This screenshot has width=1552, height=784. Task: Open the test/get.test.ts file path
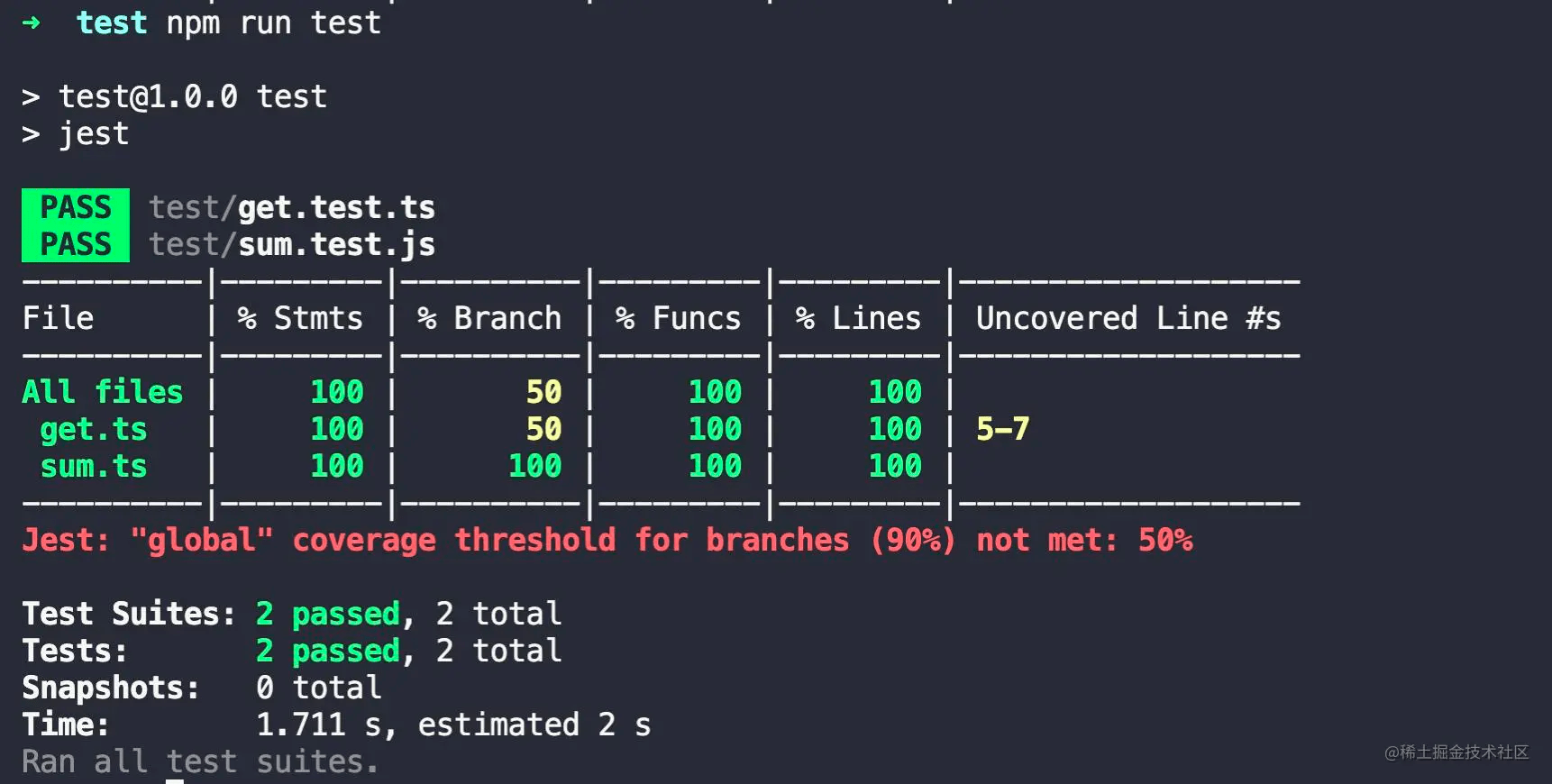pyautogui.click(x=291, y=208)
